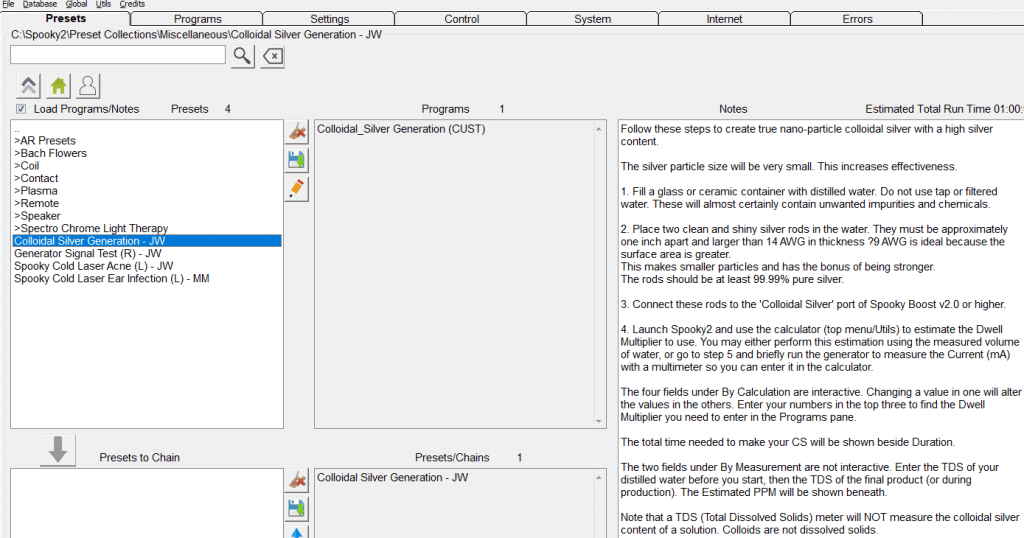Screen dimensions: 1024x538
Task: Open the user presets icon
Action: pos(88,86)
